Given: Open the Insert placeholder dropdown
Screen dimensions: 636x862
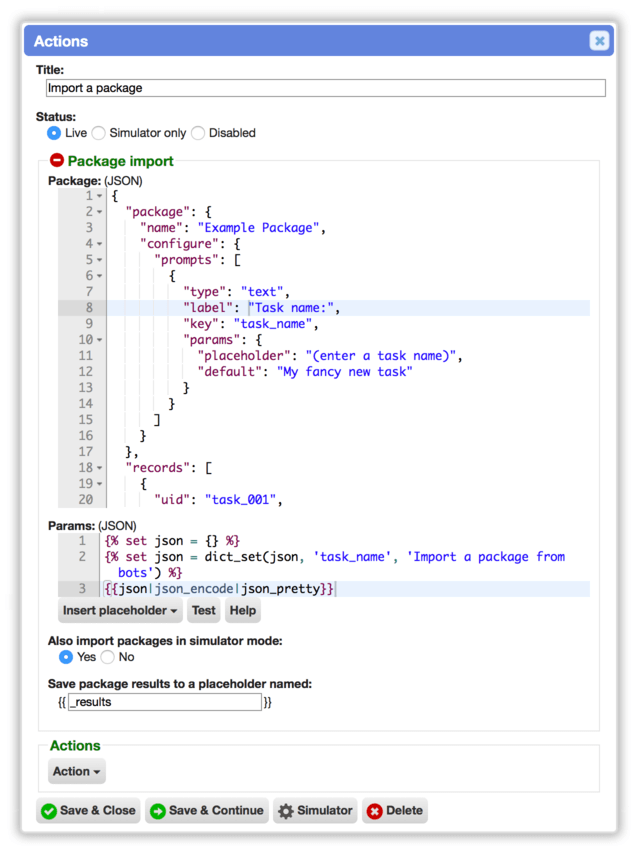Looking at the screenshot, I should 120,611.
